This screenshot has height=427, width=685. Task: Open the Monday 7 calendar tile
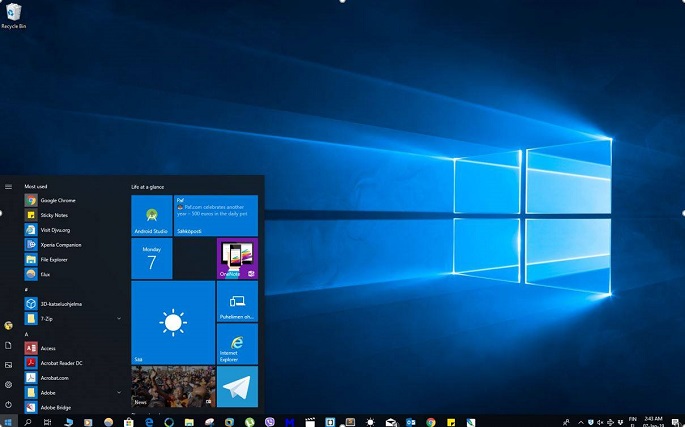pos(151,258)
